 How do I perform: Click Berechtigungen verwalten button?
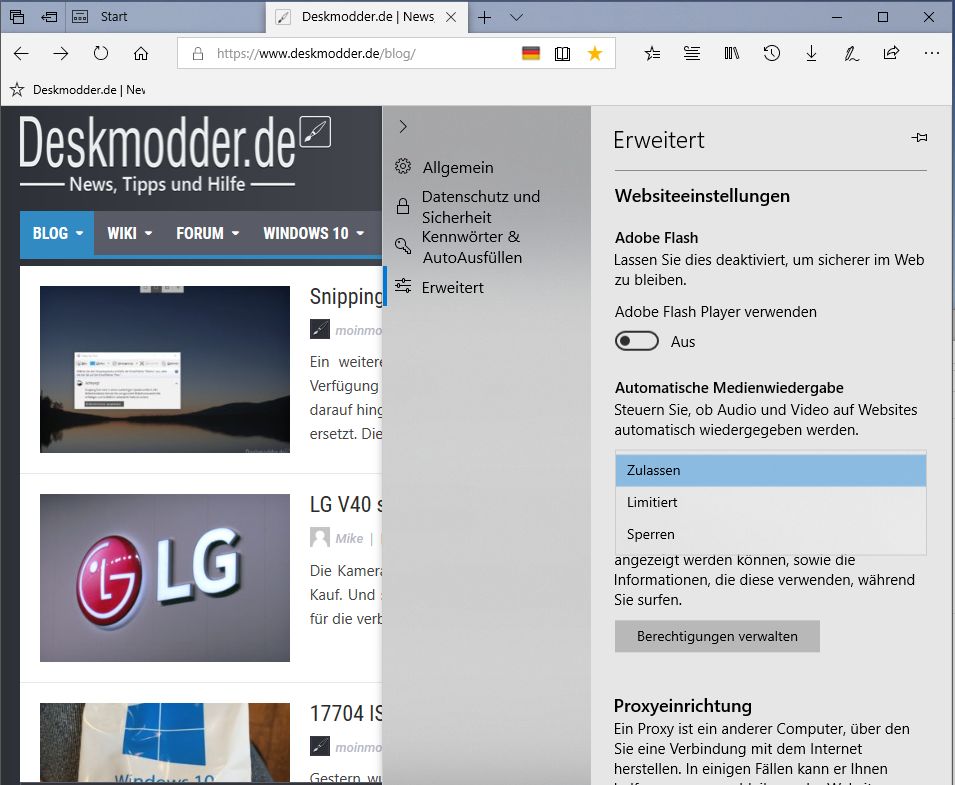(x=717, y=636)
